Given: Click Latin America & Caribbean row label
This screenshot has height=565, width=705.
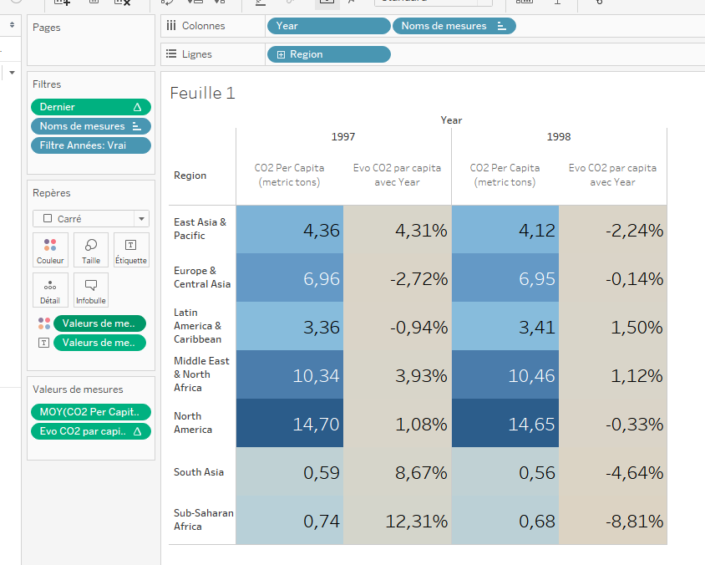Looking at the screenshot, I should tap(197, 326).
